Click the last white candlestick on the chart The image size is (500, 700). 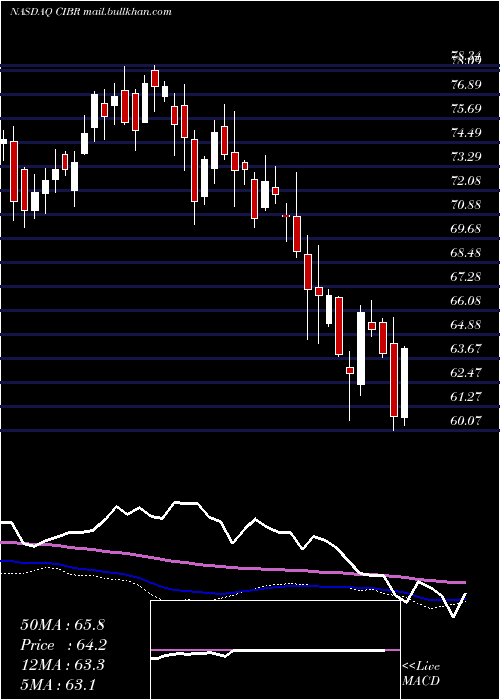(404, 383)
